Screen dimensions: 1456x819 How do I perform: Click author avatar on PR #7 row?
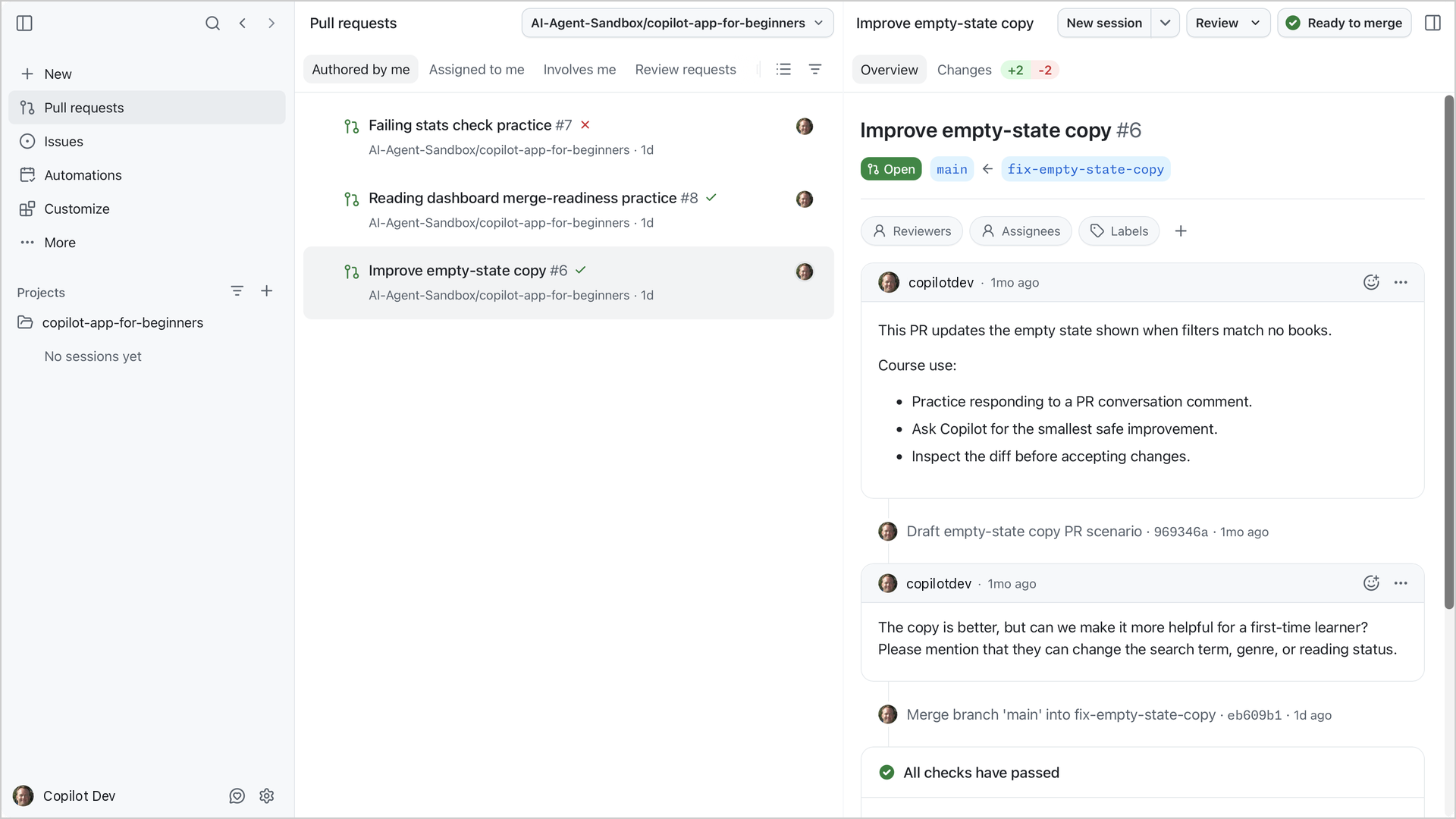click(x=805, y=127)
